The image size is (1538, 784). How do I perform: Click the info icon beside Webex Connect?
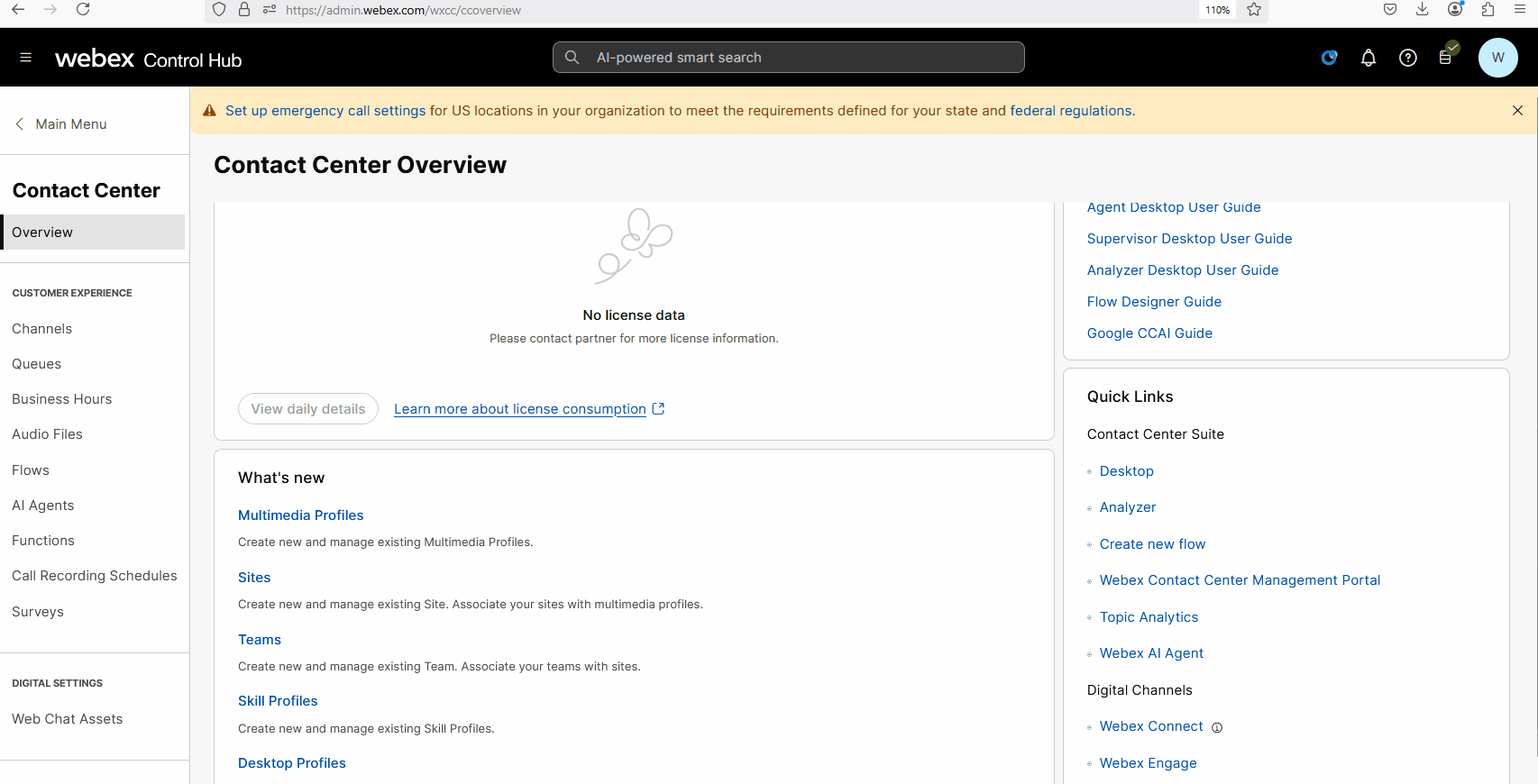point(1217,728)
